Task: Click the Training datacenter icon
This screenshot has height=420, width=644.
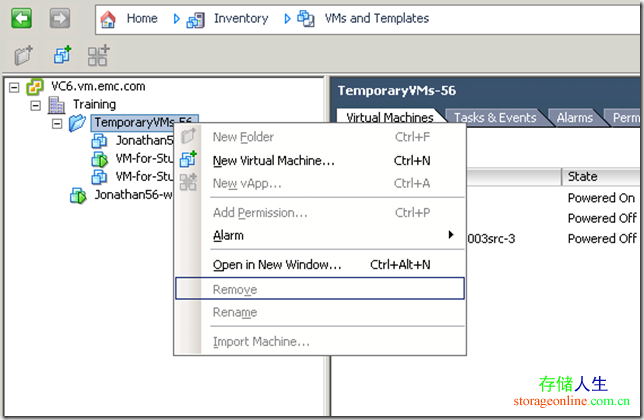Action: pyautogui.click(x=57, y=104)
